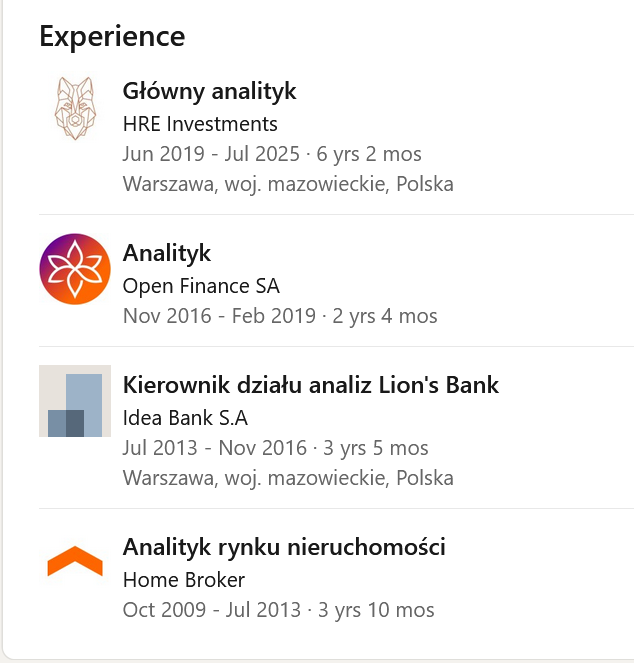Select the Nov 2016 - Feb 2019 date range
The height and width of the screenshot is (663, 634).
click(213, 316)
